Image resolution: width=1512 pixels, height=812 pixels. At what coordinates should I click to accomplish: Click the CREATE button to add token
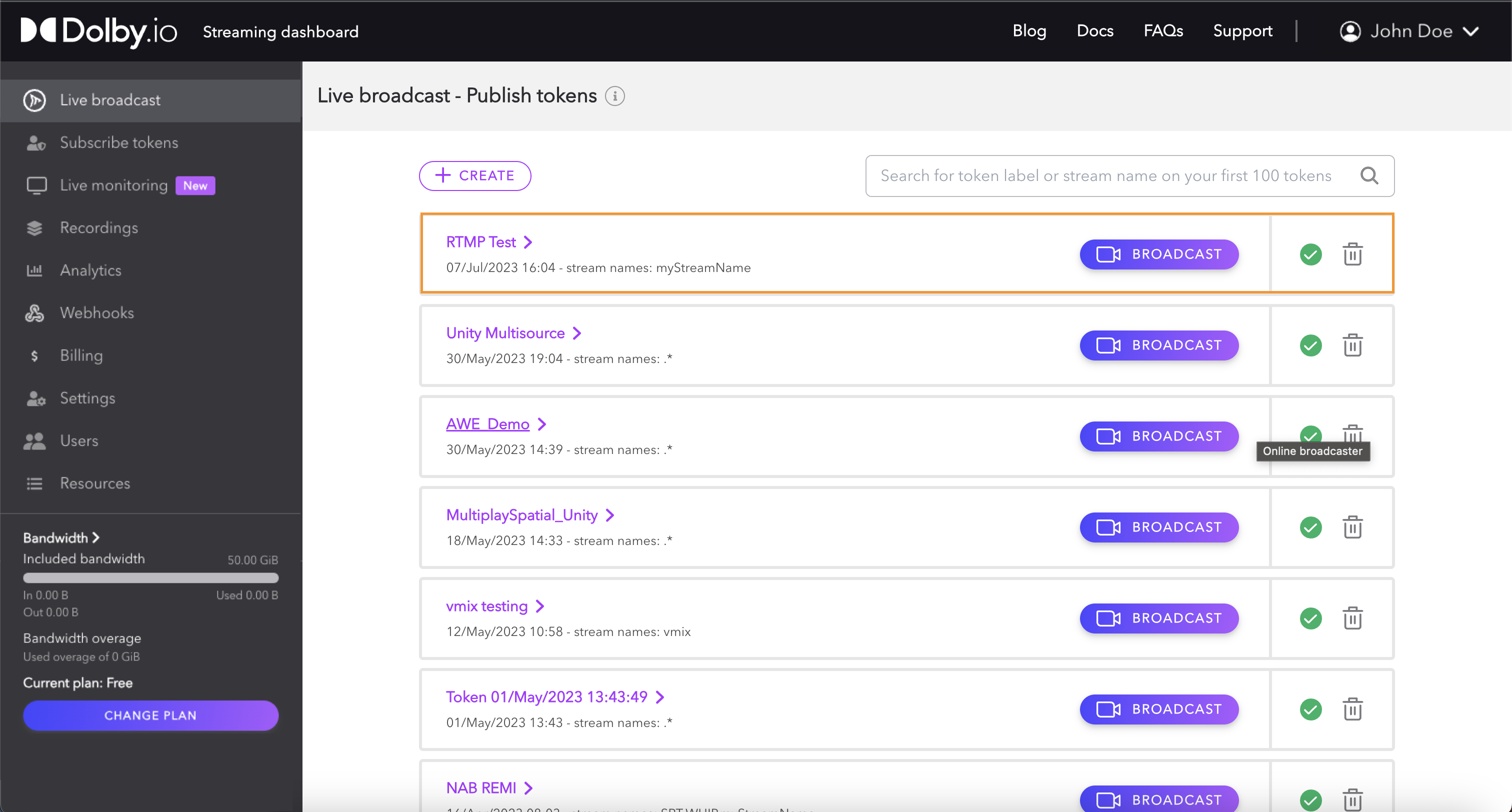pos(475,175)
